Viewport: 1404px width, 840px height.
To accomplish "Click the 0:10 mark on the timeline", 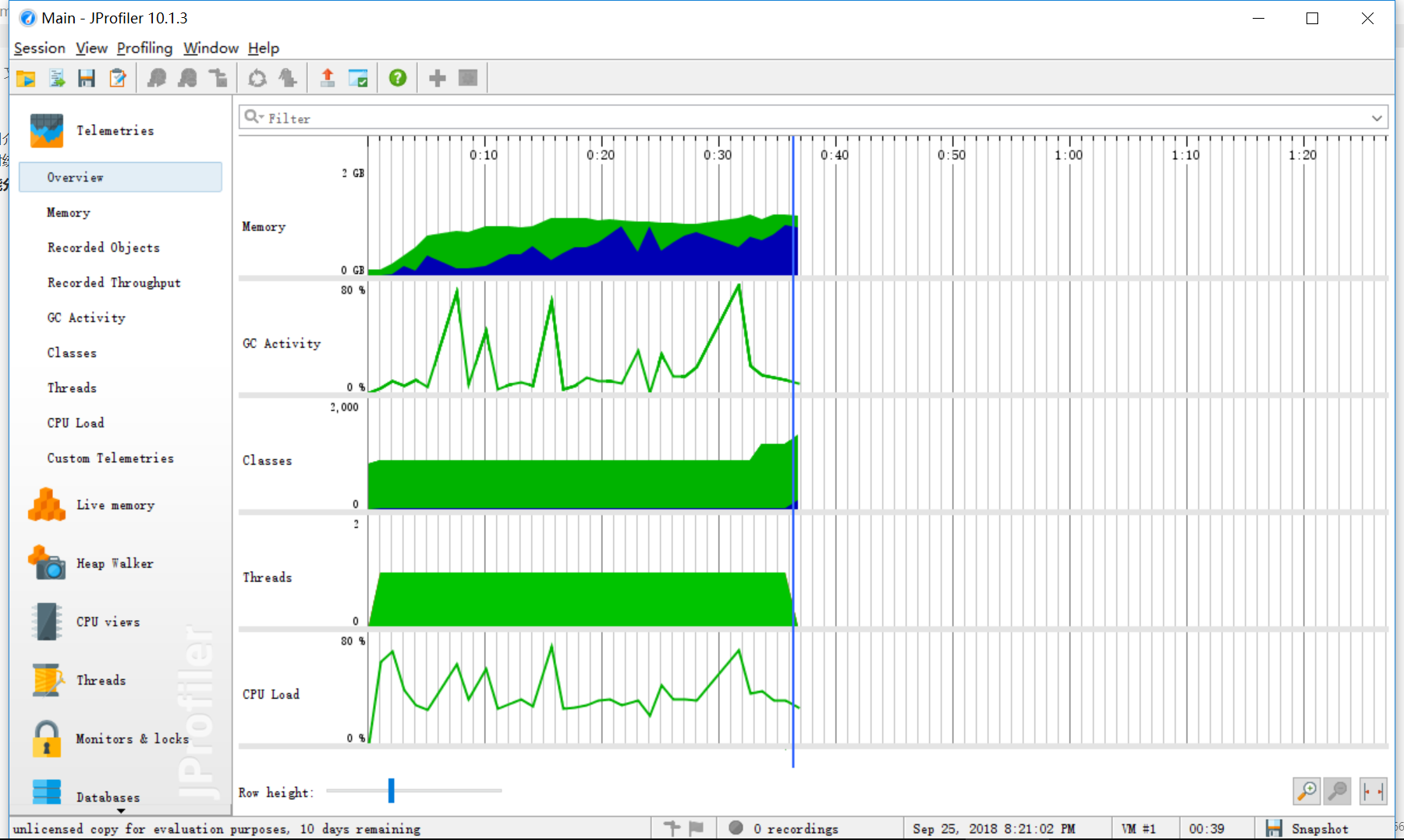I will tap(484, 155).
